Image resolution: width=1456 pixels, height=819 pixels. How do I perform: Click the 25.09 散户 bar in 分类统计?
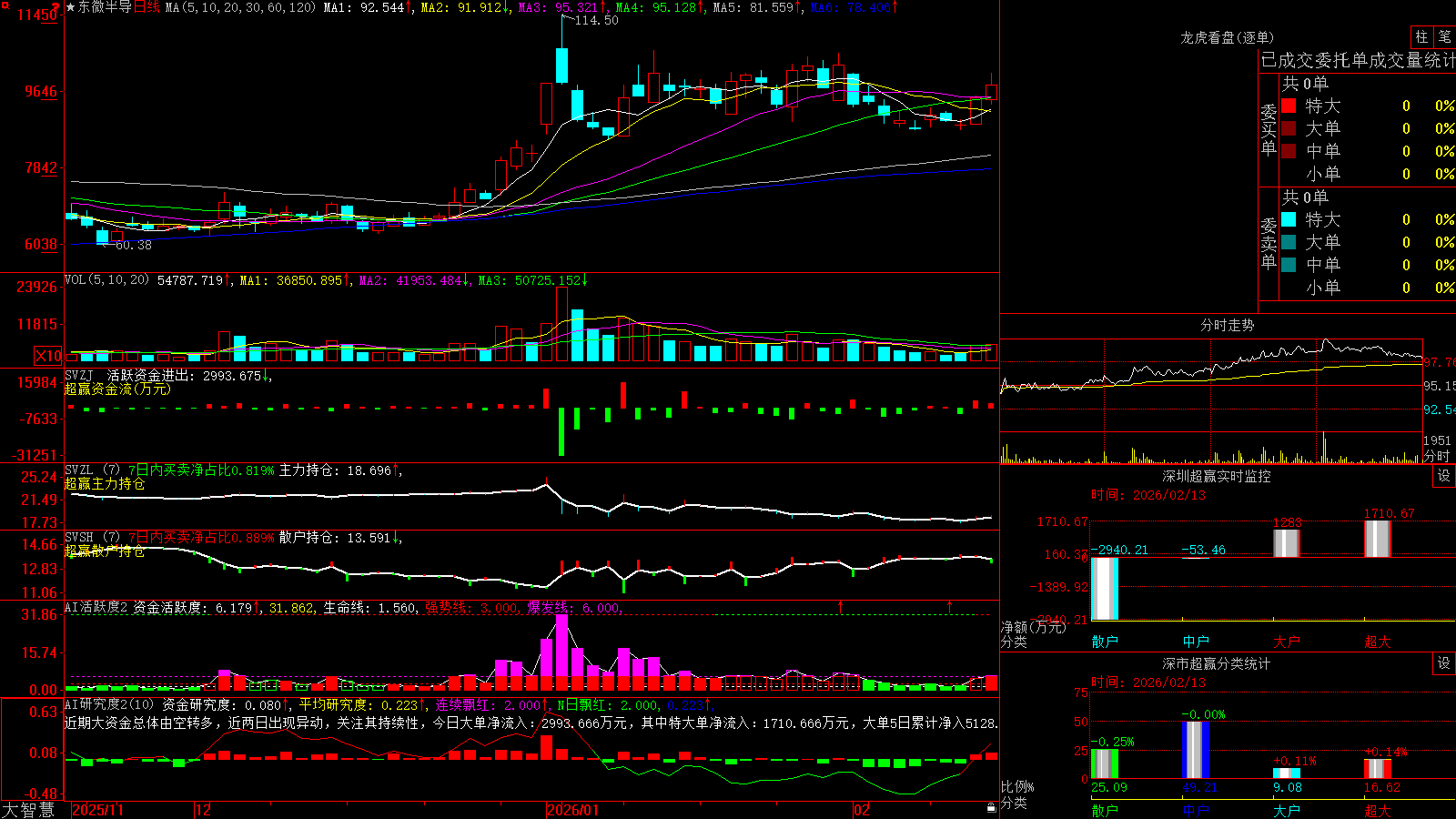1105,764
